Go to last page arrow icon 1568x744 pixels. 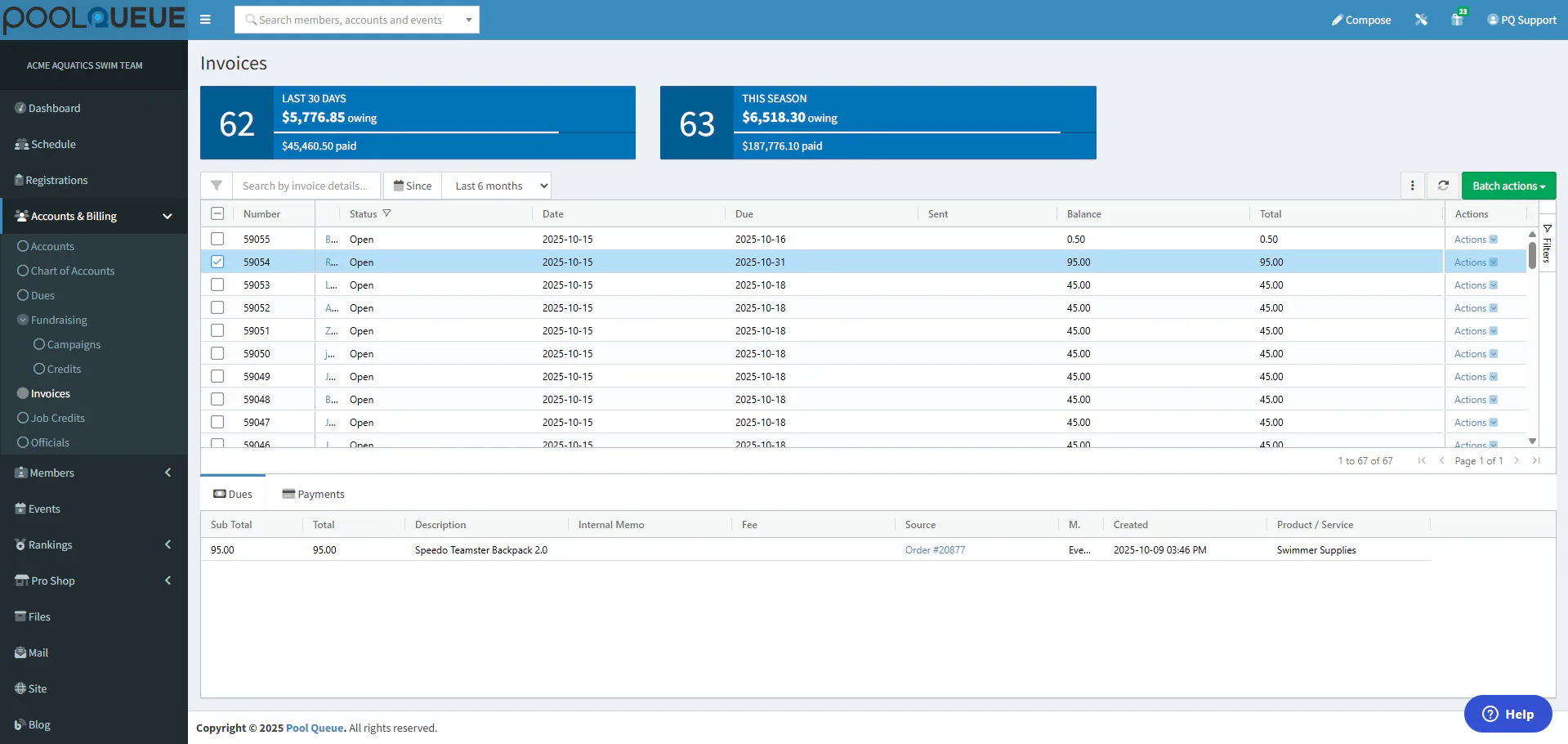pos(1536,460)
